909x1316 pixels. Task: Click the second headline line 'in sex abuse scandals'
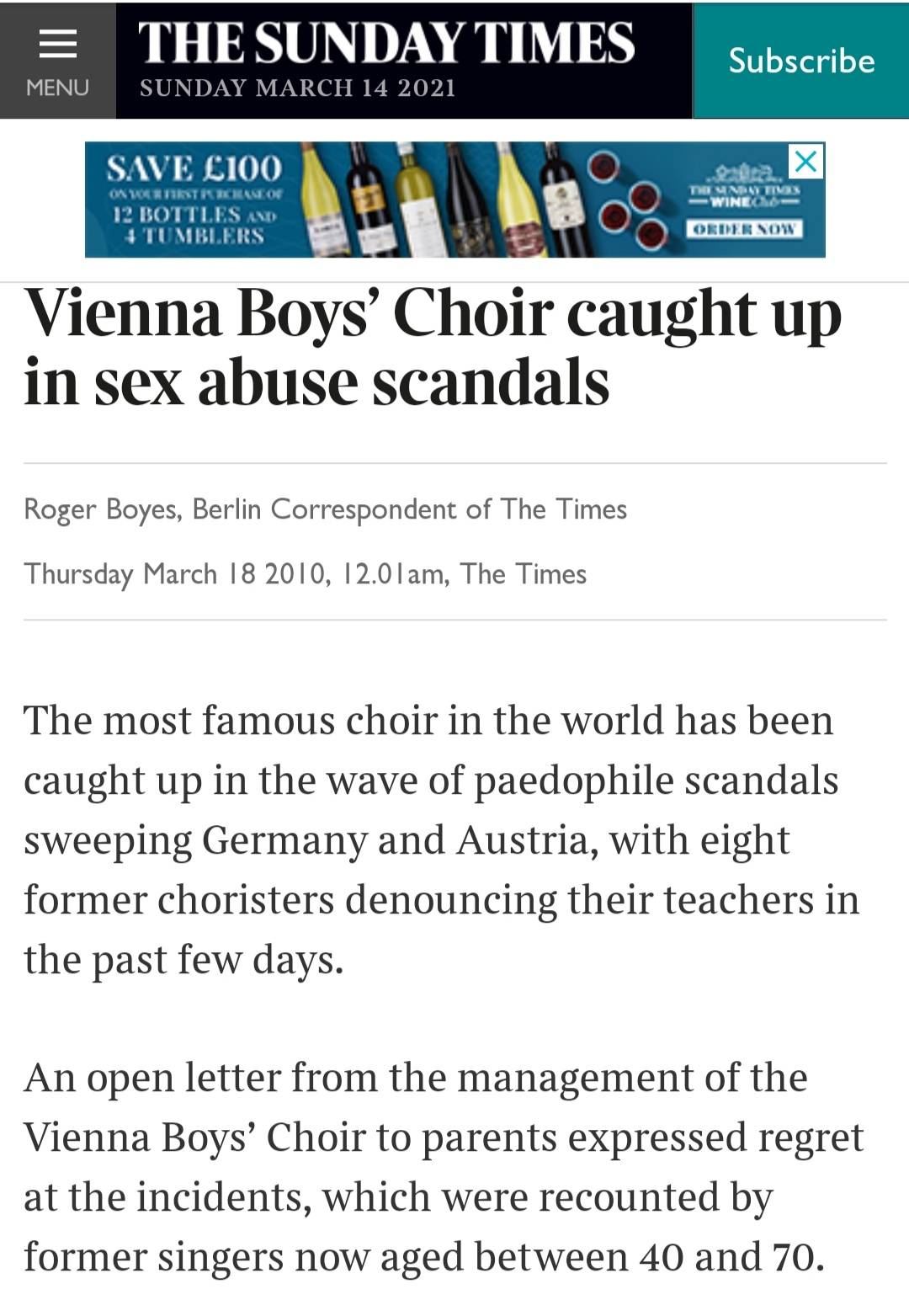click(x=316, y=383)
